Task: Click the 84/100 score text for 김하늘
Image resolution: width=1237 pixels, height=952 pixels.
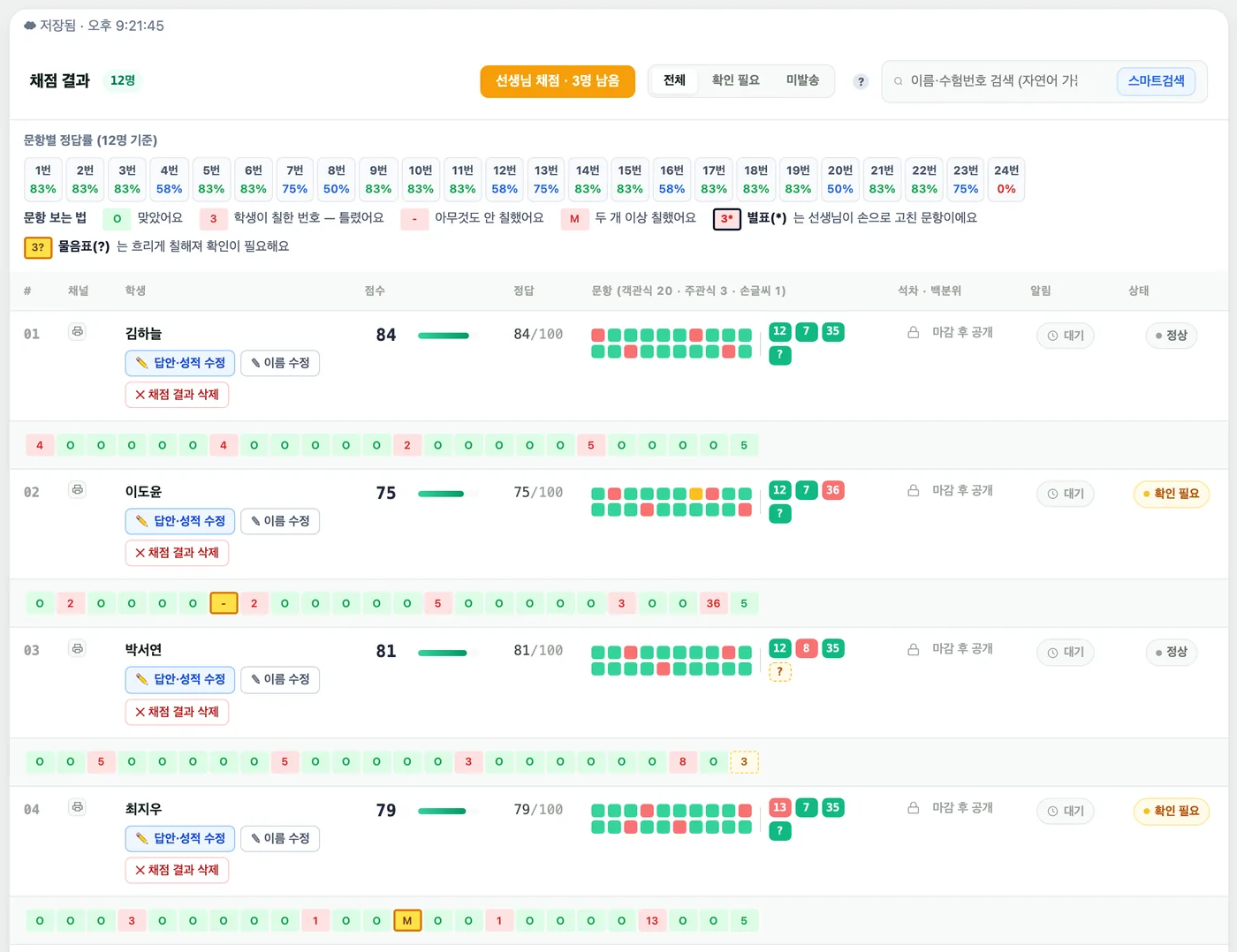Action: pos(538,335)
